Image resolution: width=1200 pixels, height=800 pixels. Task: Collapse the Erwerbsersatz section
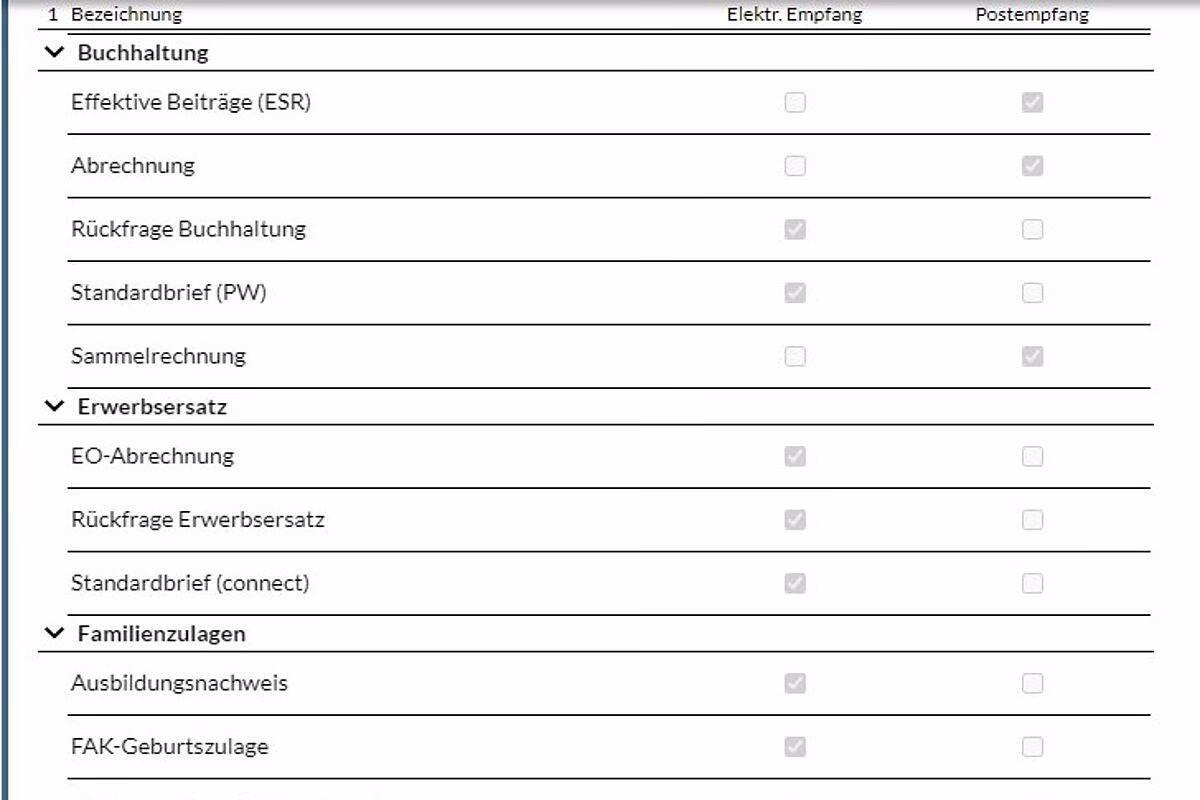[x=54, y=407]
